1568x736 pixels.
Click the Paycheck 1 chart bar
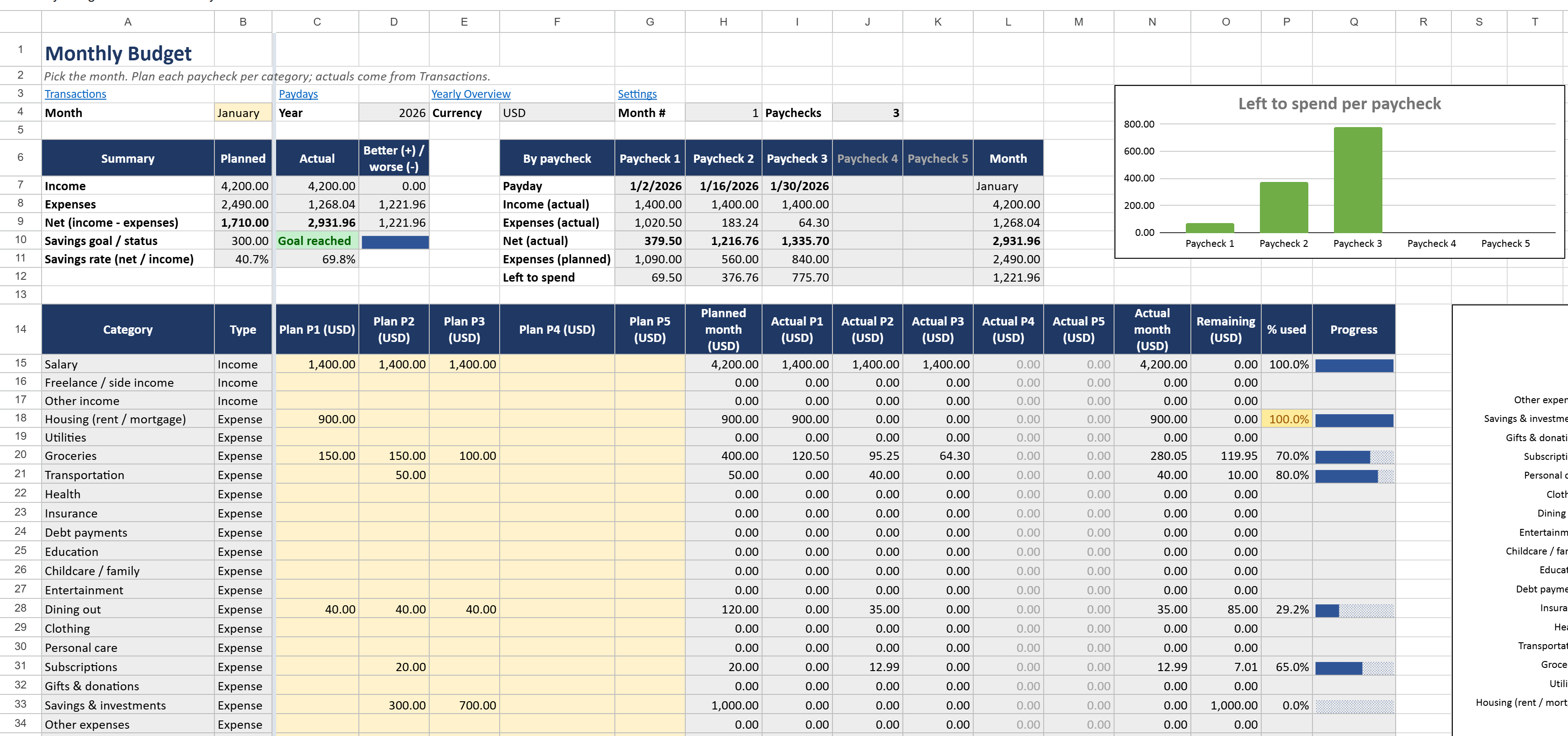tap(1210, 228)
